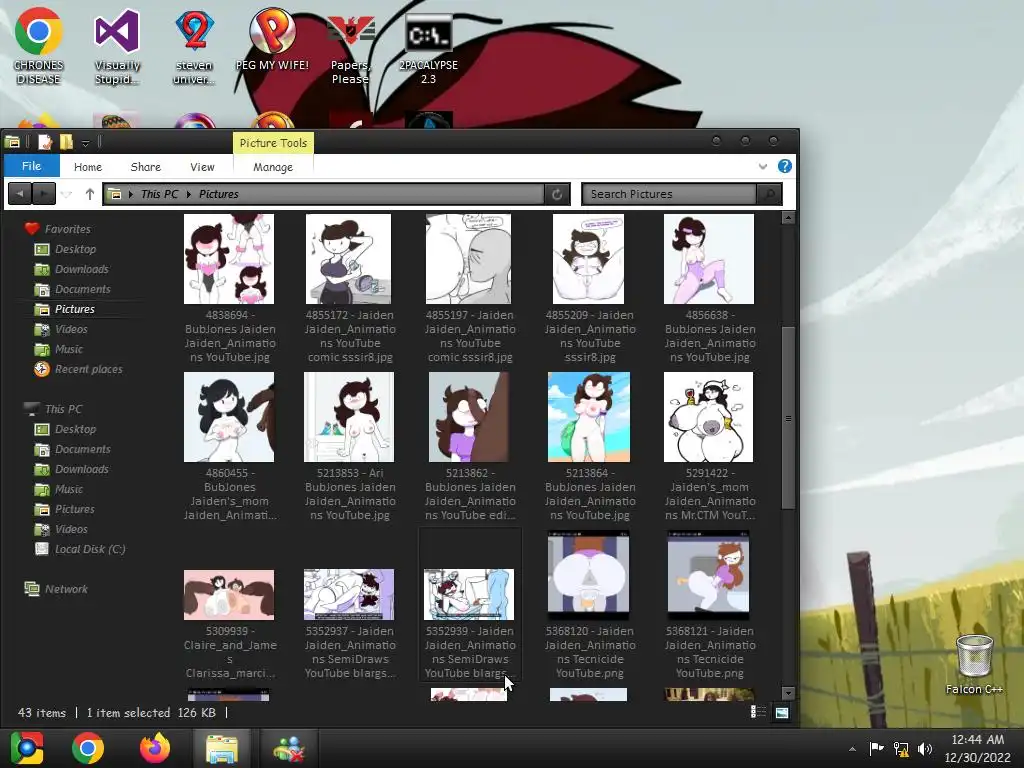
Task: Open the recent locations dropdown arrow
Action: click(x=66, y=194)
